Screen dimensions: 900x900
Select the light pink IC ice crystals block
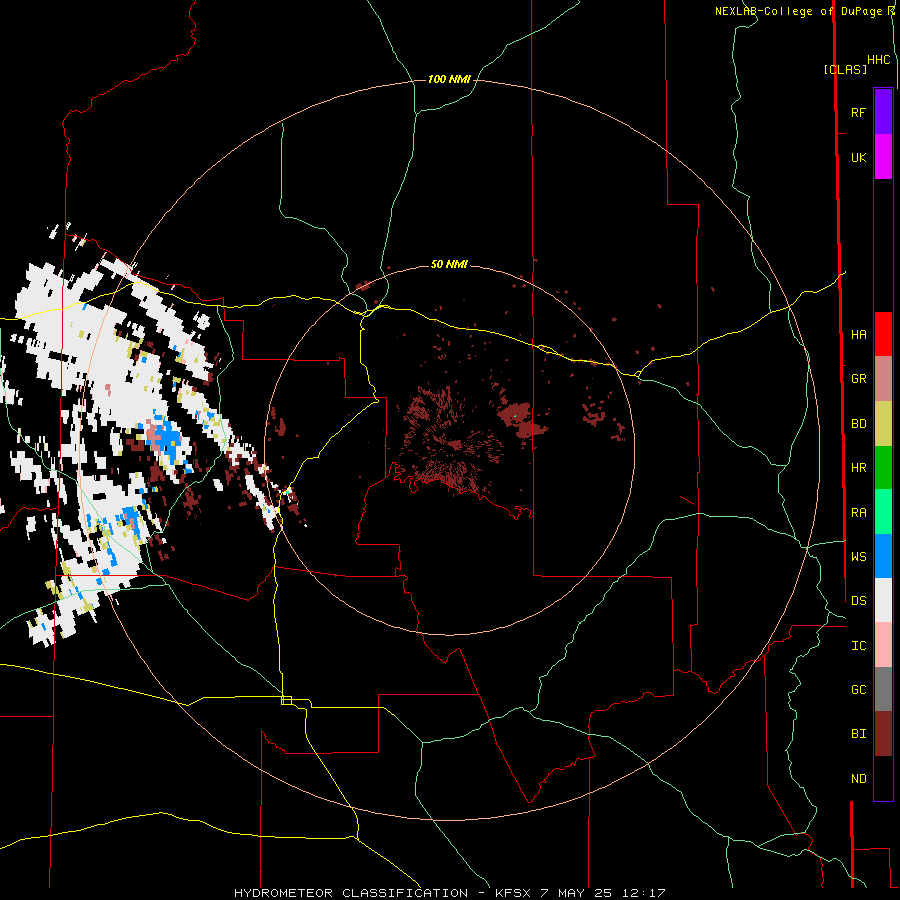pyautogui.click(x=883, y=645)
